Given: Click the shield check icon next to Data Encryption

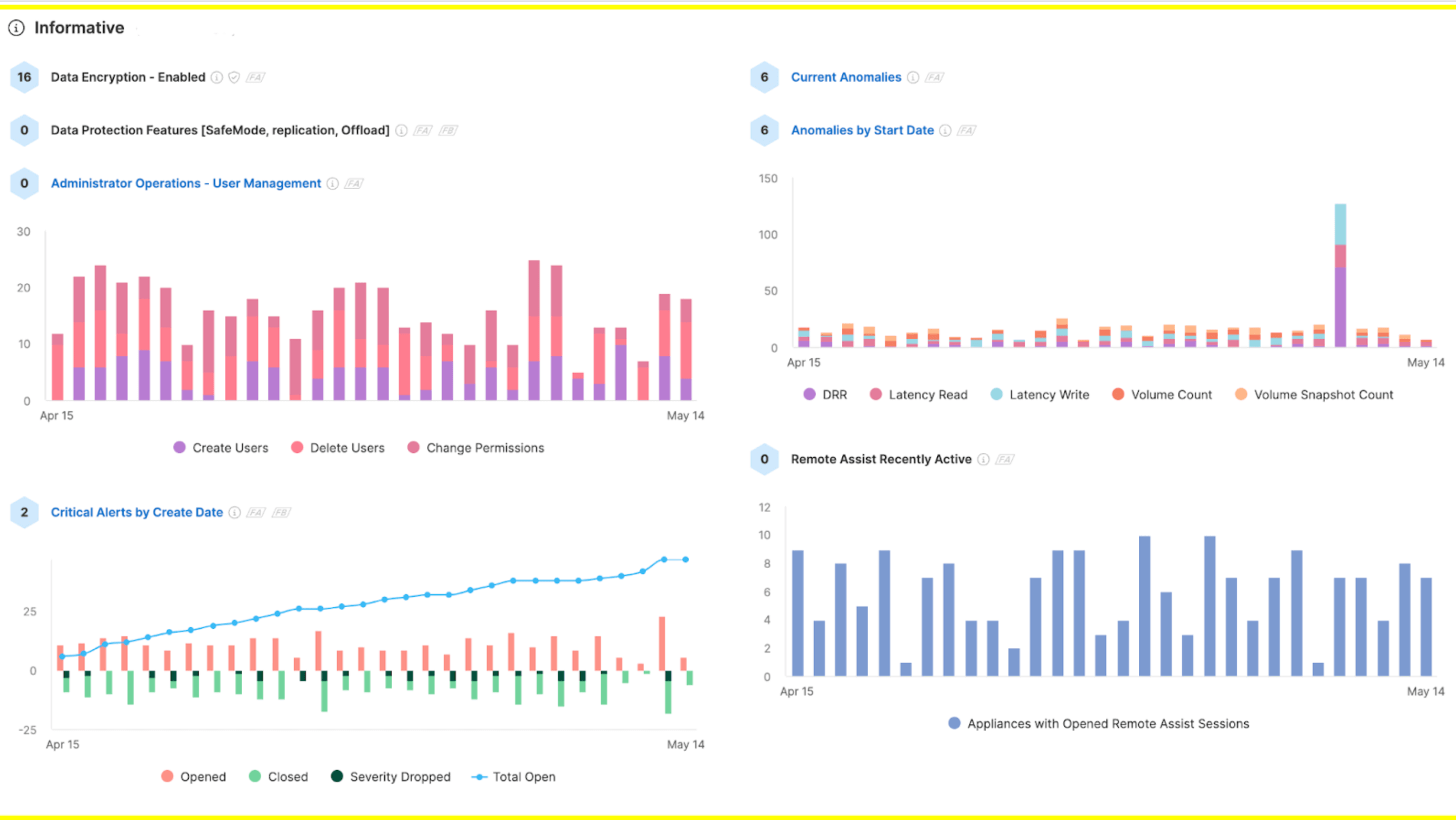Looking at the screenshot, I should click(x=234, y=78).
